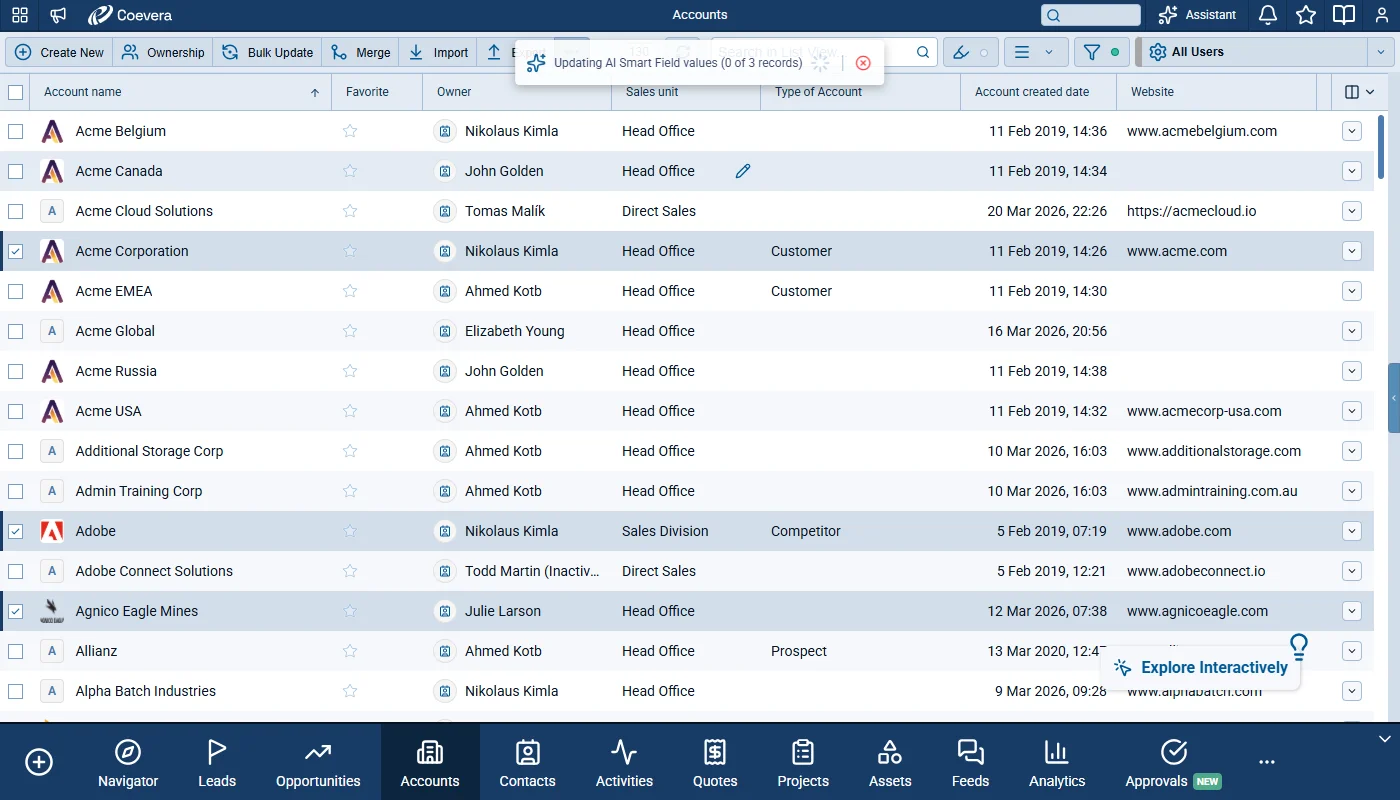This screenshot has width=1400, height=800.
Task: Click the Create New button
Action: 60,52
